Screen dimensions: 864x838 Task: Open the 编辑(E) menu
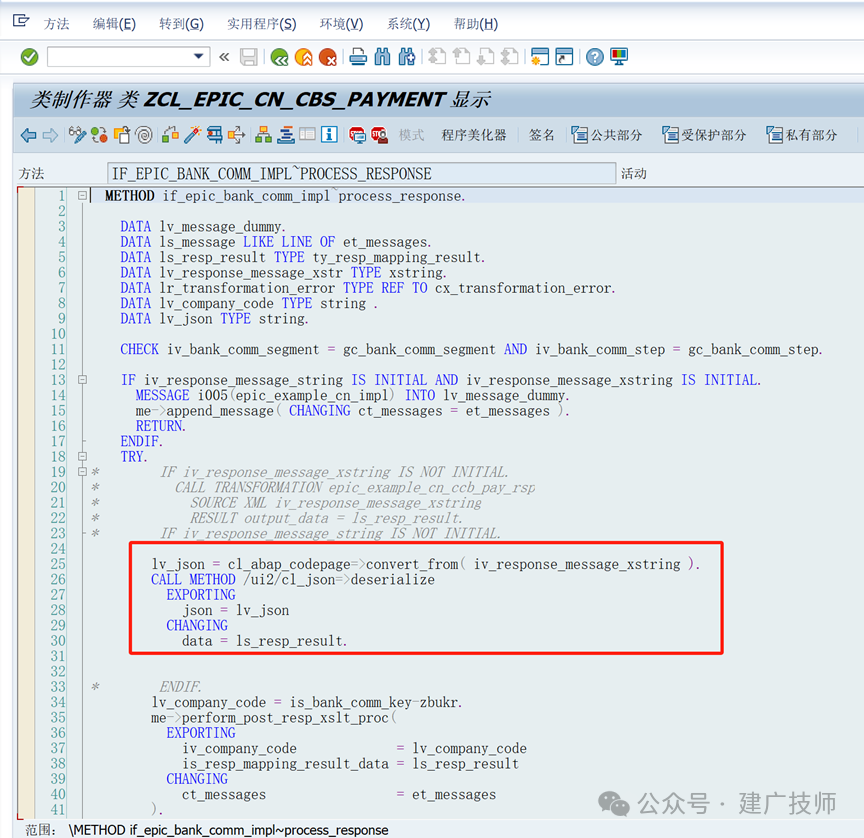114,24
